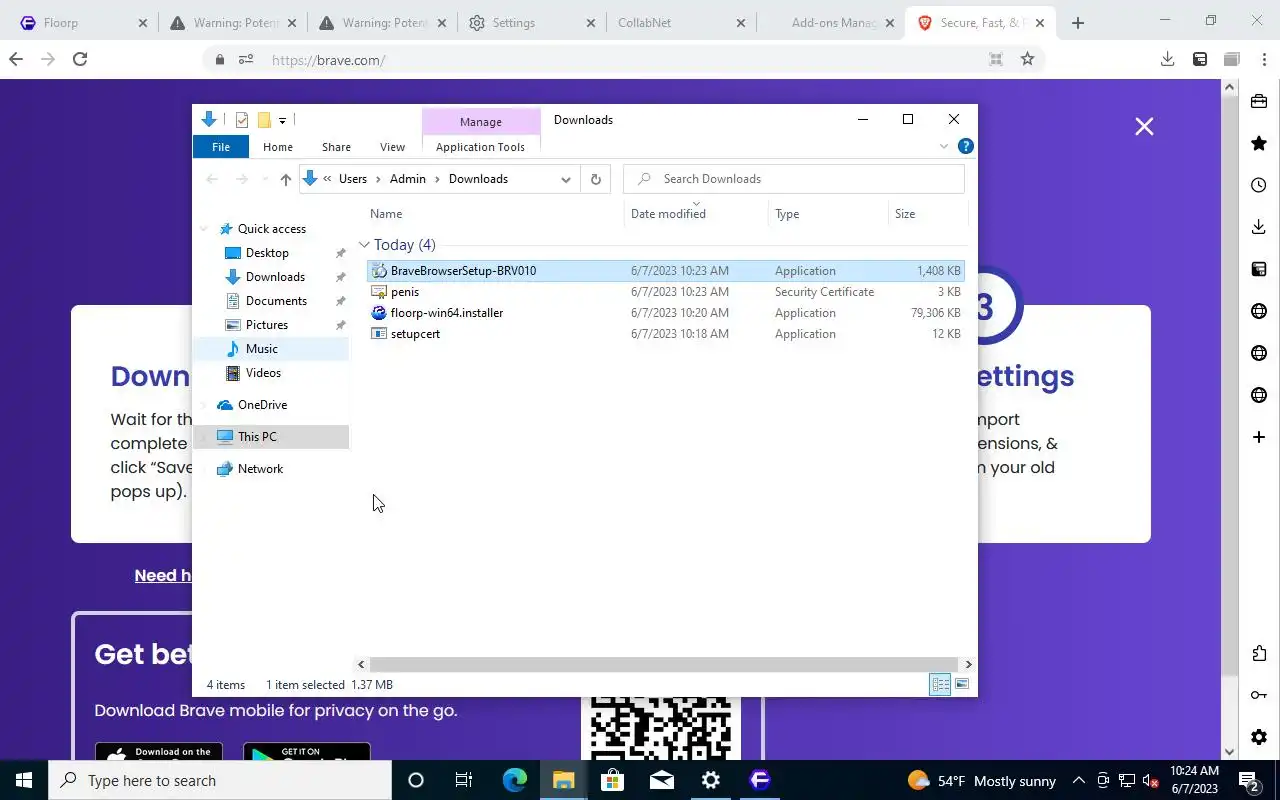1280x800 pixels.
Task: Sort files by the Name column header
Action: pos(492,214)
